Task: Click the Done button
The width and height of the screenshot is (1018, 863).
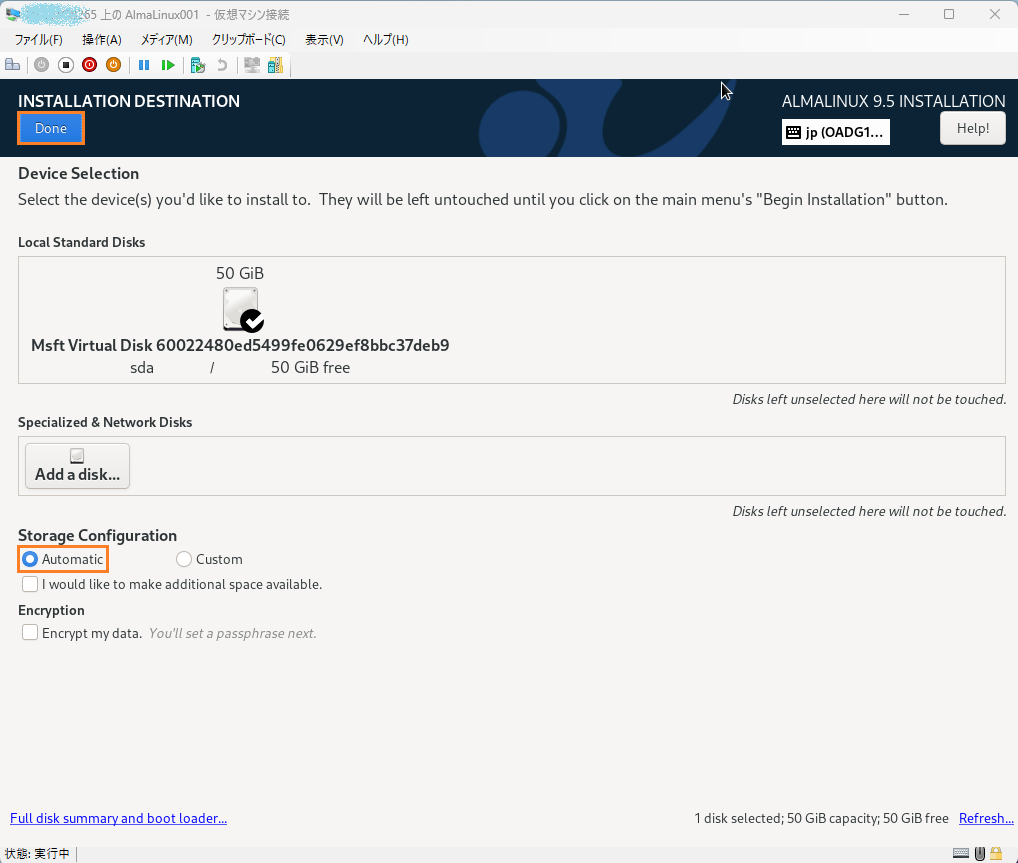Action: click(x=51, y=129)
